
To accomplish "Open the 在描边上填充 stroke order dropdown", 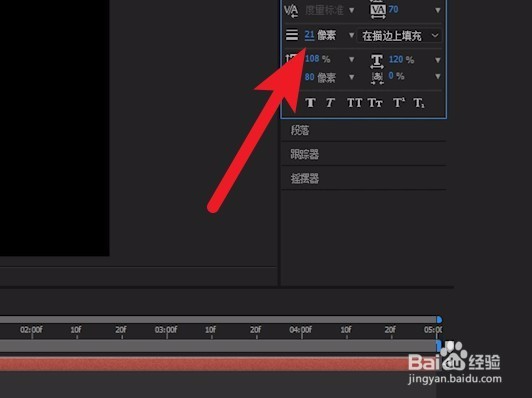I will (x=400, y=36).
